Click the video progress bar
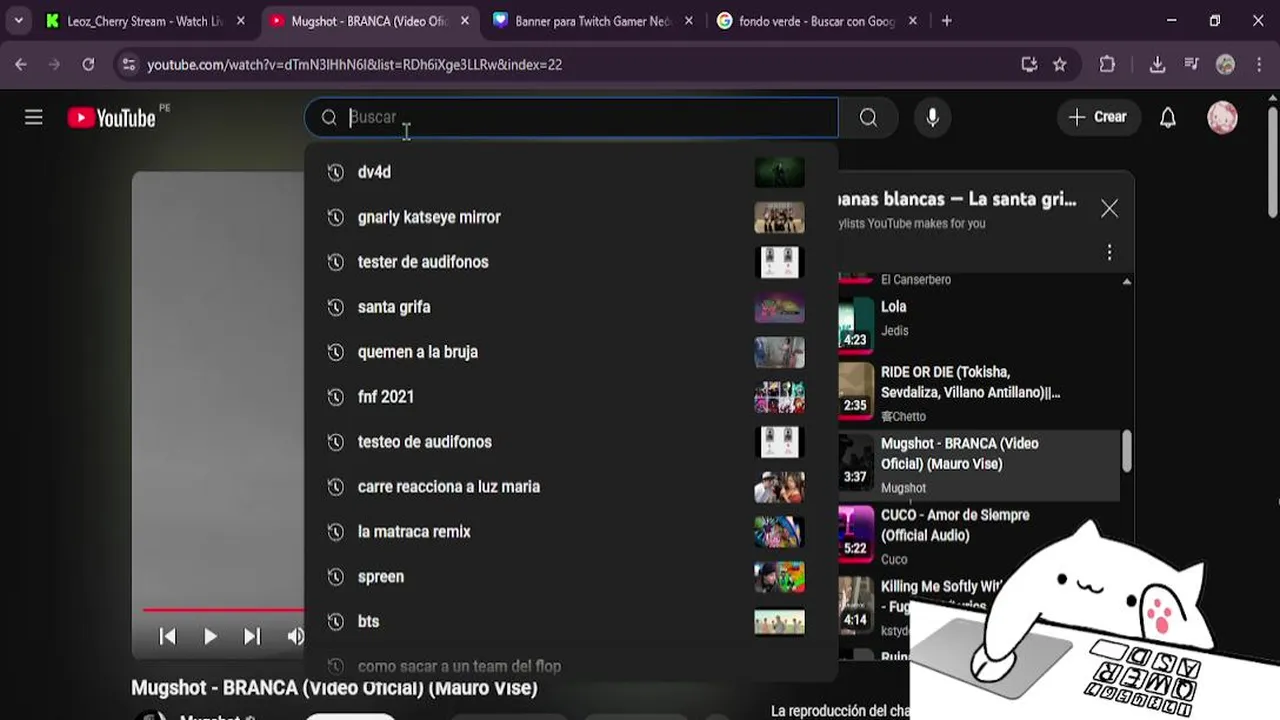The height and width of the screenshot is (720, 1280). click(224, 609)
